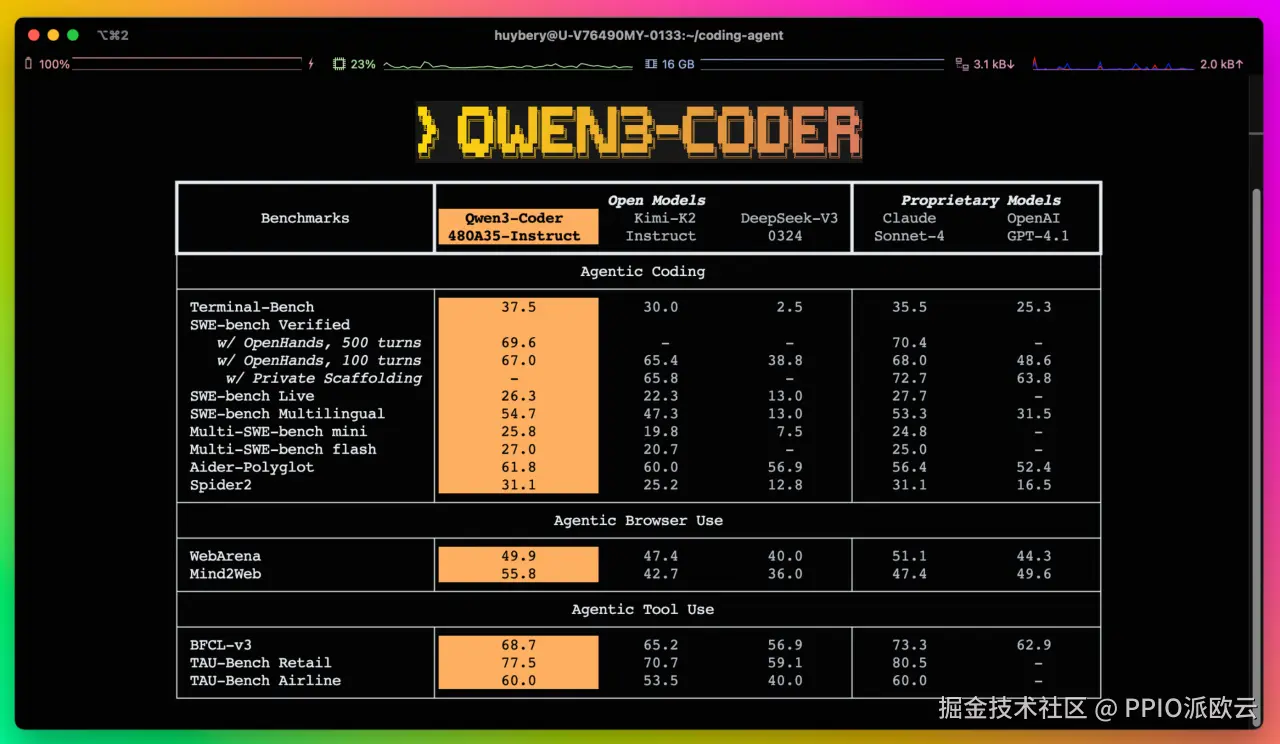Click the BFCL-v3 row label
Image resolution: width=1280 pixels, height=744 pixels.
(221, 645)
